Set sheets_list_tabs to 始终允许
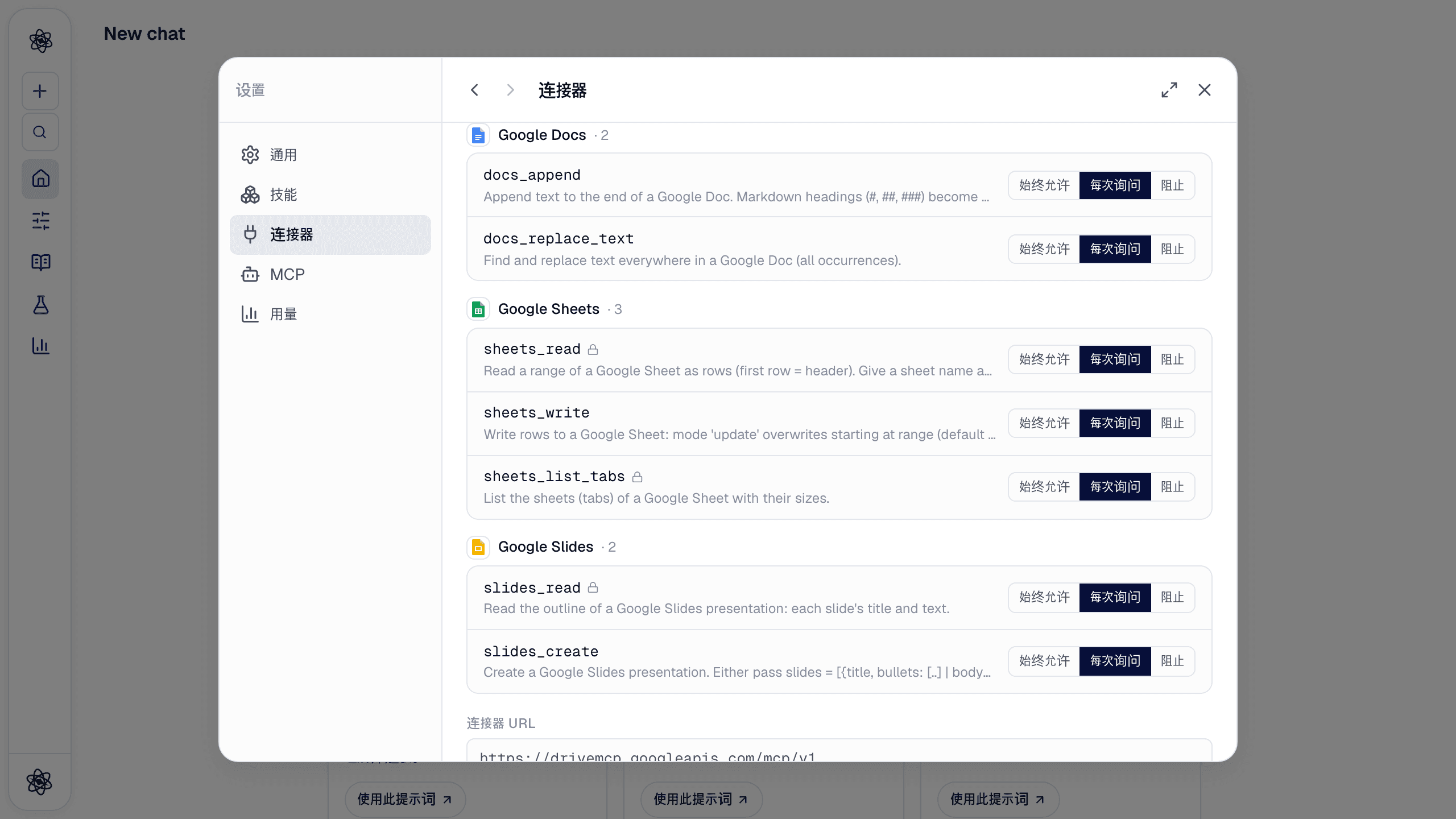This screenshot has height=819, width=1456. 1044,487
